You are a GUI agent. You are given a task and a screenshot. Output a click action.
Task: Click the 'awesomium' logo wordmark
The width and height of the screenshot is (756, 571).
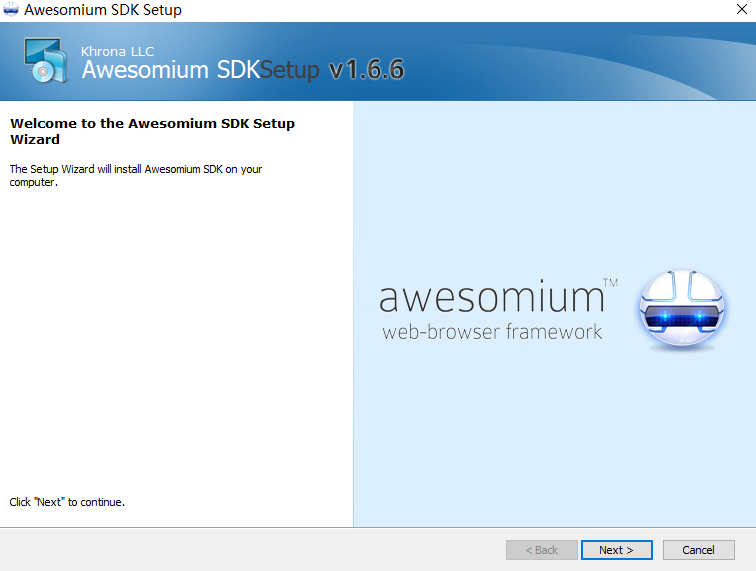[x=492, y=297]
